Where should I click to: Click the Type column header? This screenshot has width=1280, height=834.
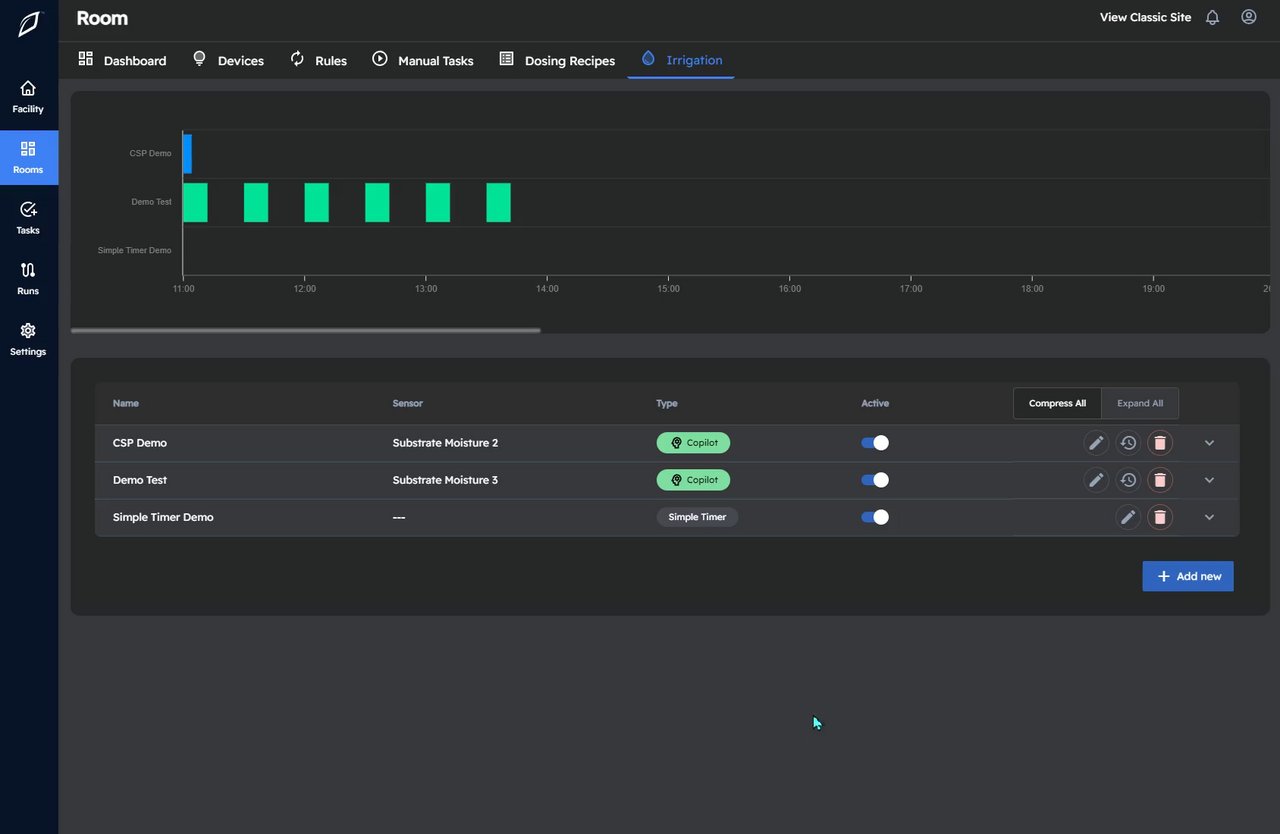[667, 403]
